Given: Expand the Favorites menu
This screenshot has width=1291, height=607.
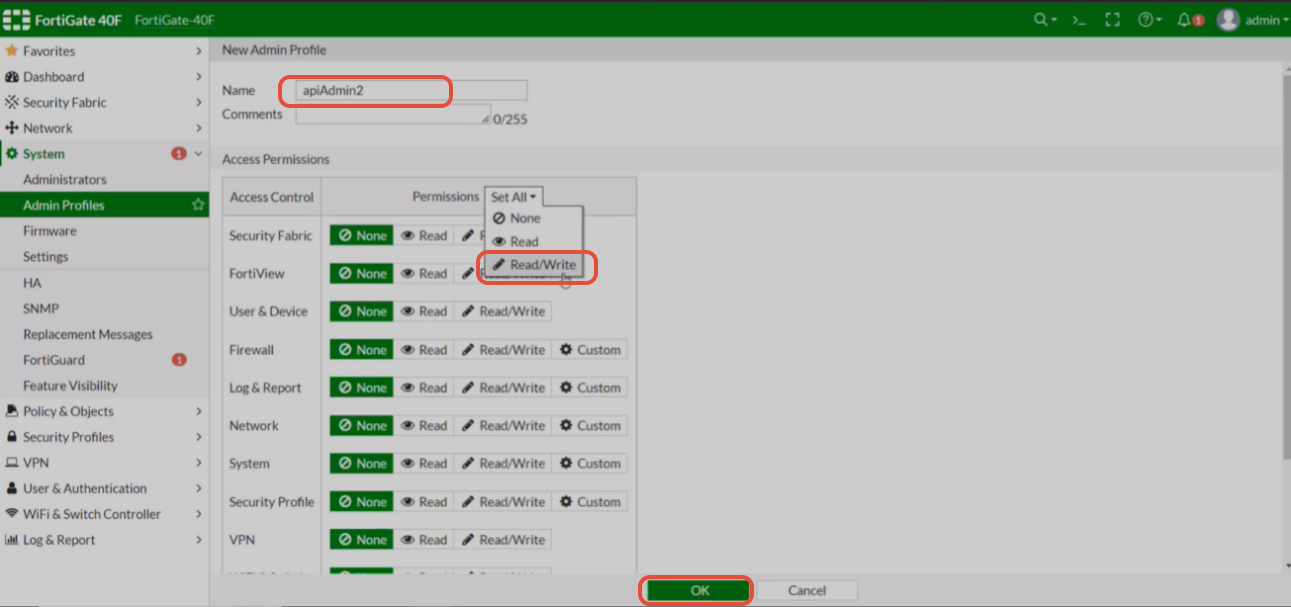Looking at the screenshot, I should click(104, 51).
